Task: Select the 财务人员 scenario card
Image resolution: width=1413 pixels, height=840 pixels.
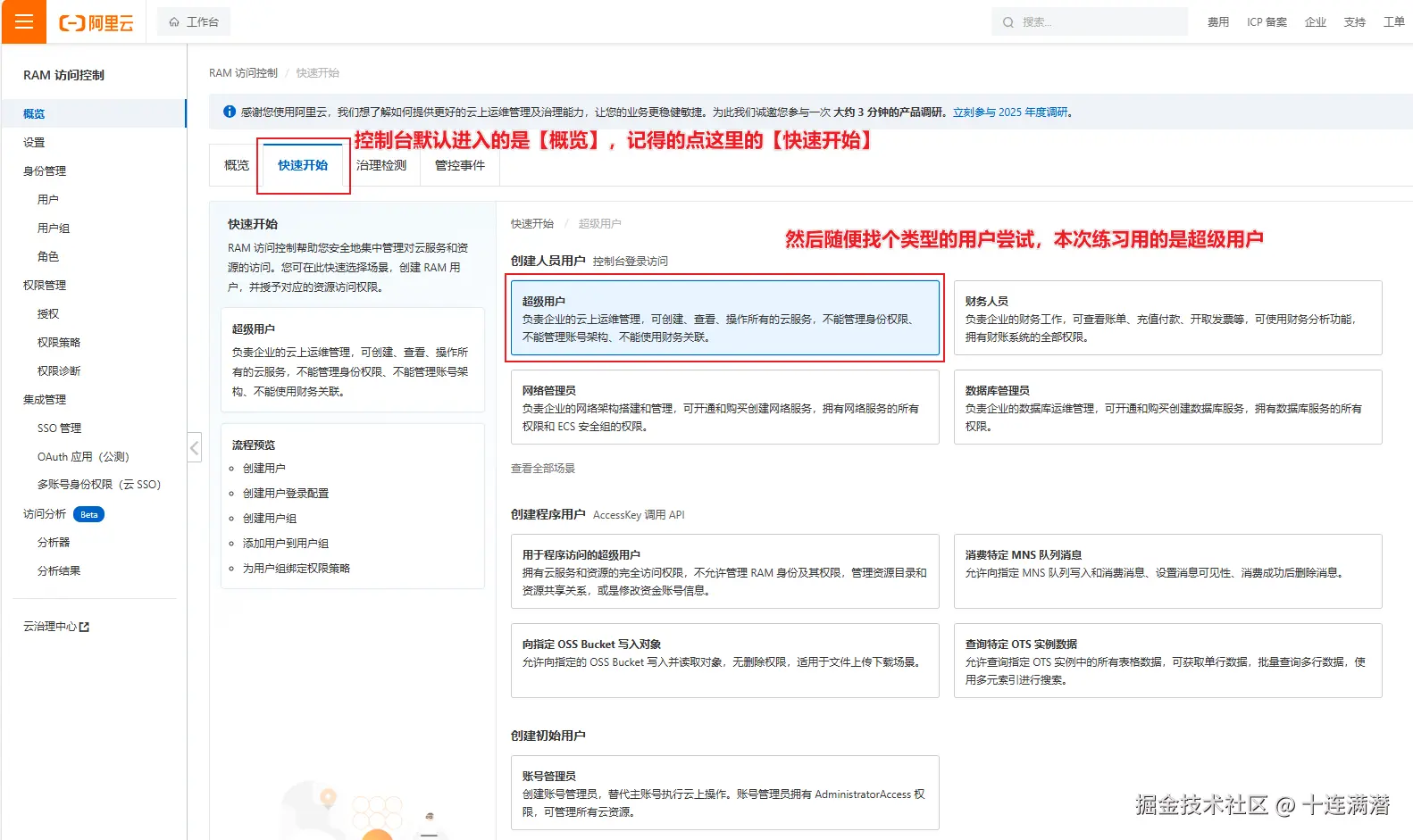Action: 1168,318
